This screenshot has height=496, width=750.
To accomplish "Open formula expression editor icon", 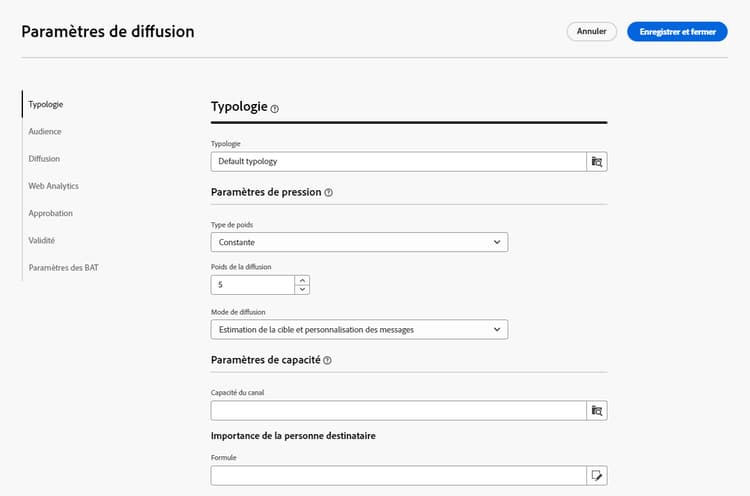I will coord(597,475).
